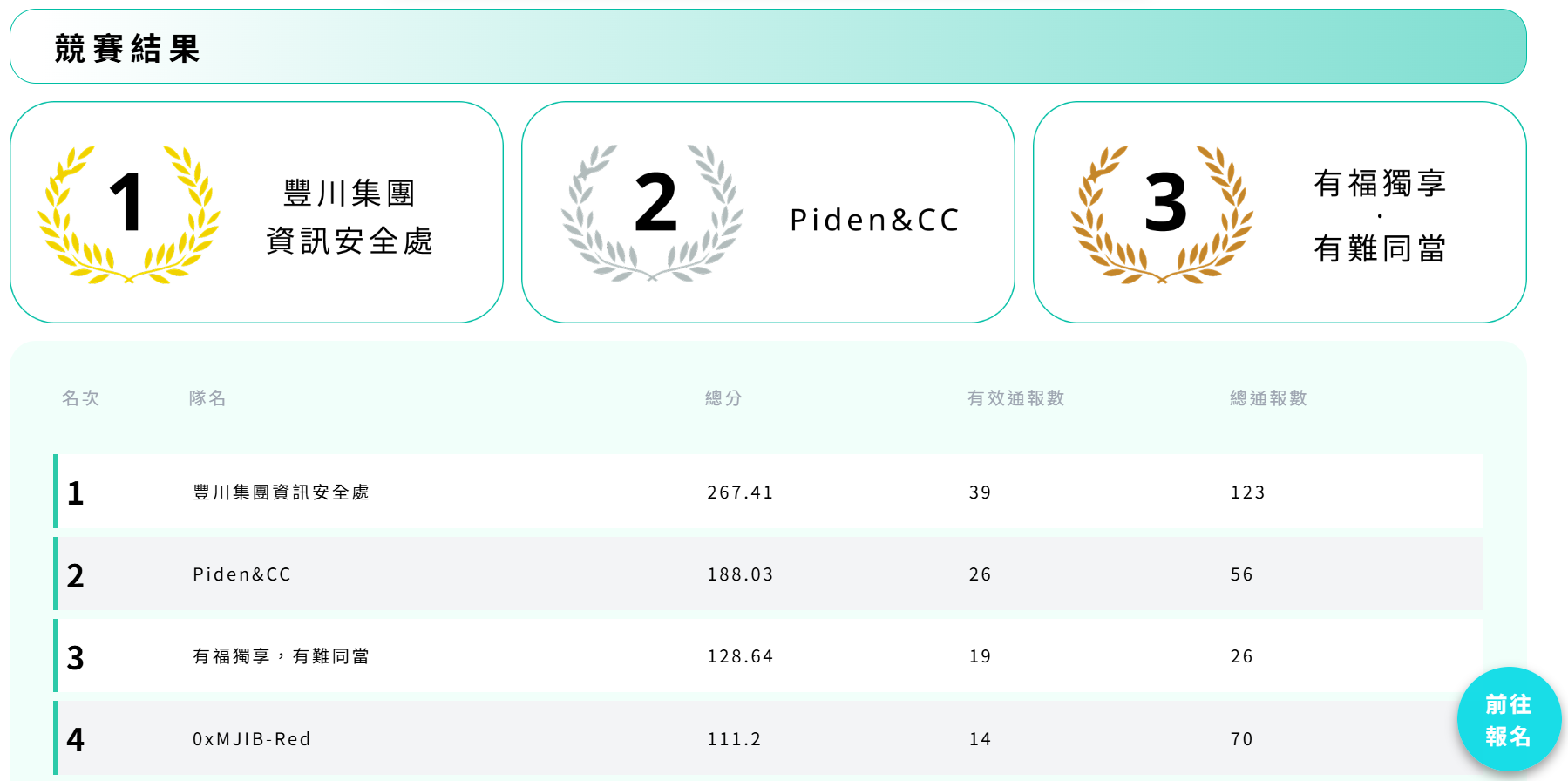This screenshot has width=1568, height=781.
Task: Click the 總分 column header
Action: click(723, 398)
